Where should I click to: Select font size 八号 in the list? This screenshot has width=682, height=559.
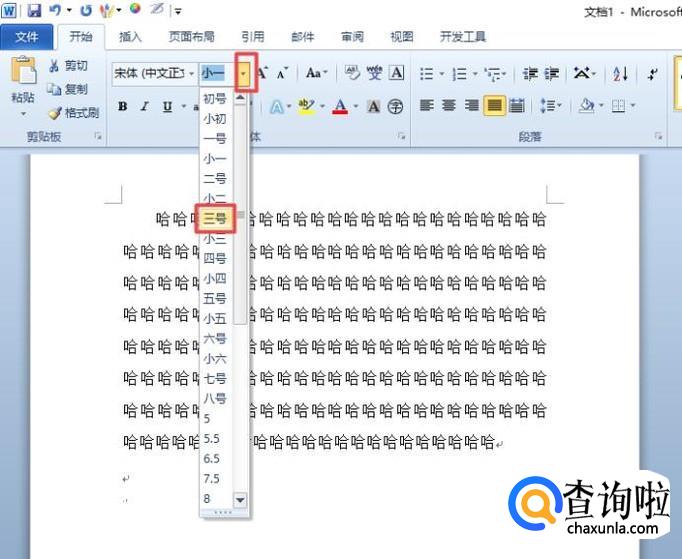click(x=216, y=398)
